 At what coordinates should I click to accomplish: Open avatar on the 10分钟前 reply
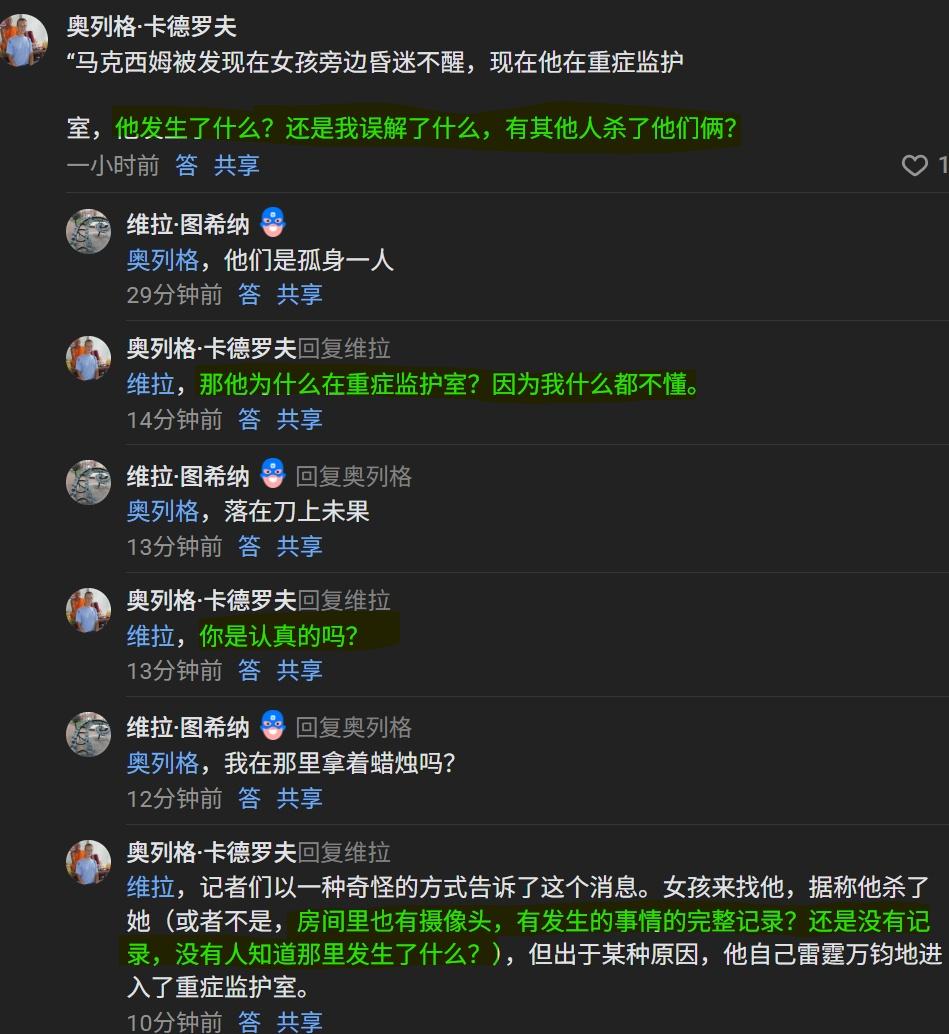(x=88, y=862)
